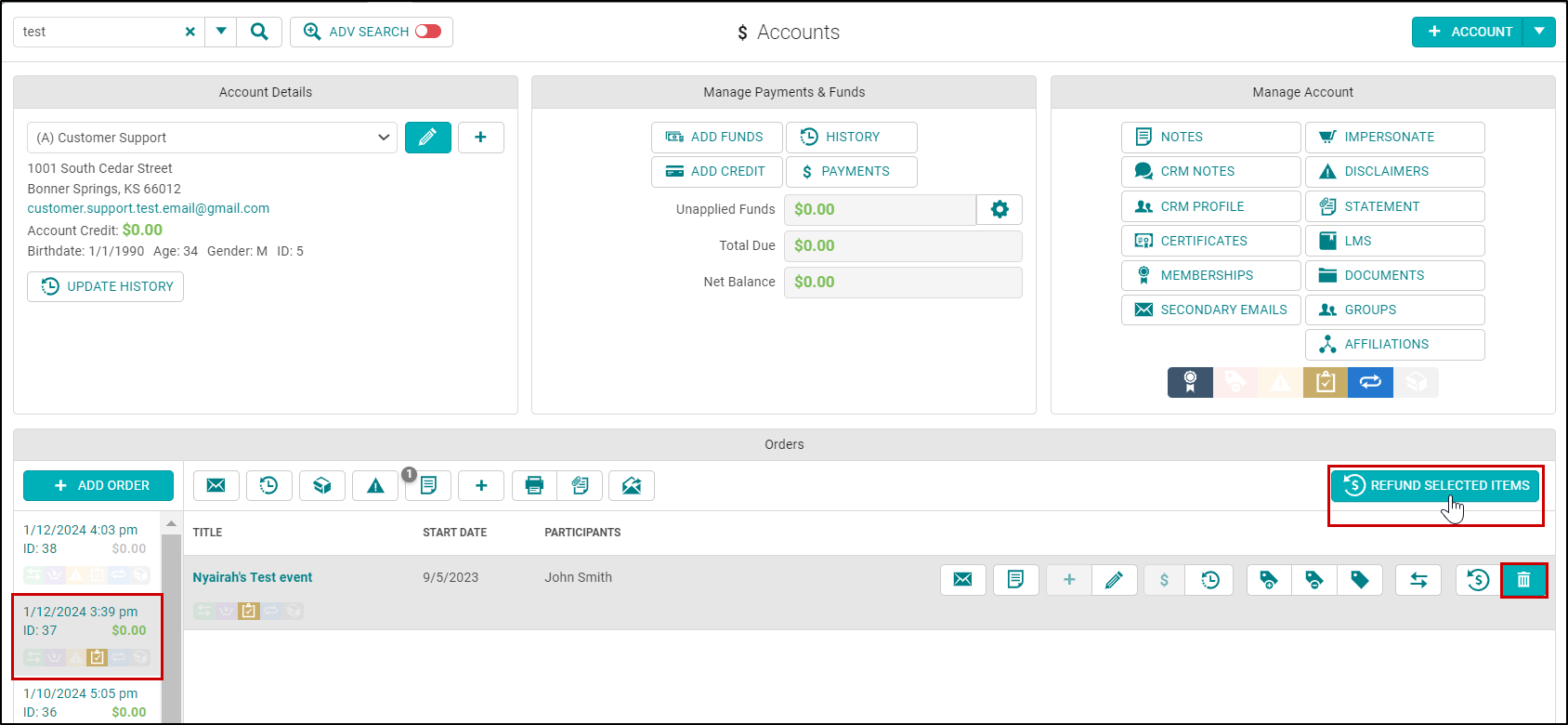This screenshot has width=1568, height=725.
Task: Click the customer support email address link
Action: (149, 208)
